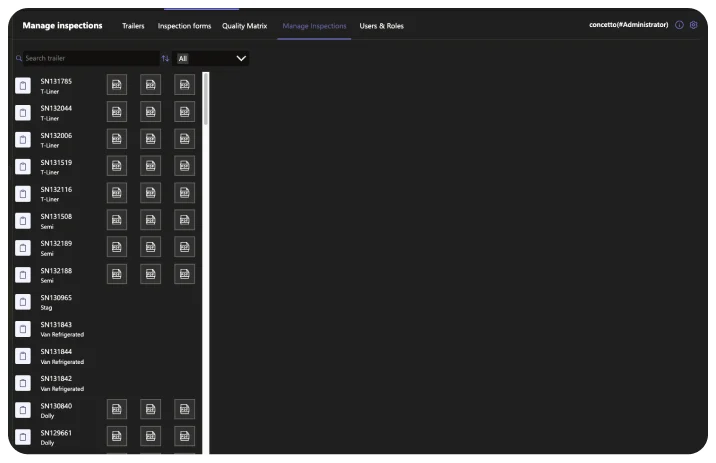Viewport: 716px width, 463px height.
Task: Open second PDF report icon for SN132006
Action: pyautogui.click(x=150, y=139)
